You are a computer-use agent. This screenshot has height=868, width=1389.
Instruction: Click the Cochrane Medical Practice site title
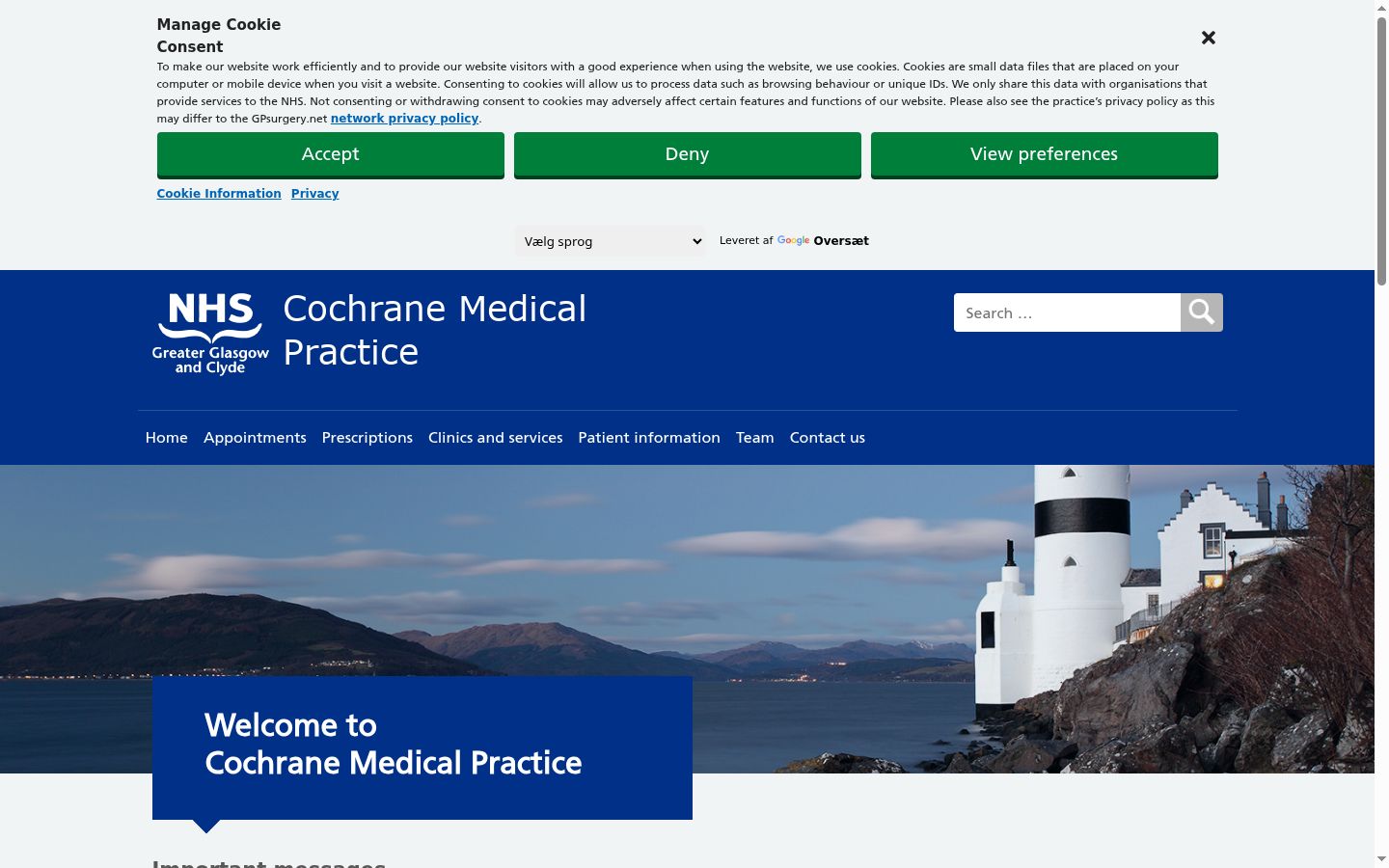point(435,330)
